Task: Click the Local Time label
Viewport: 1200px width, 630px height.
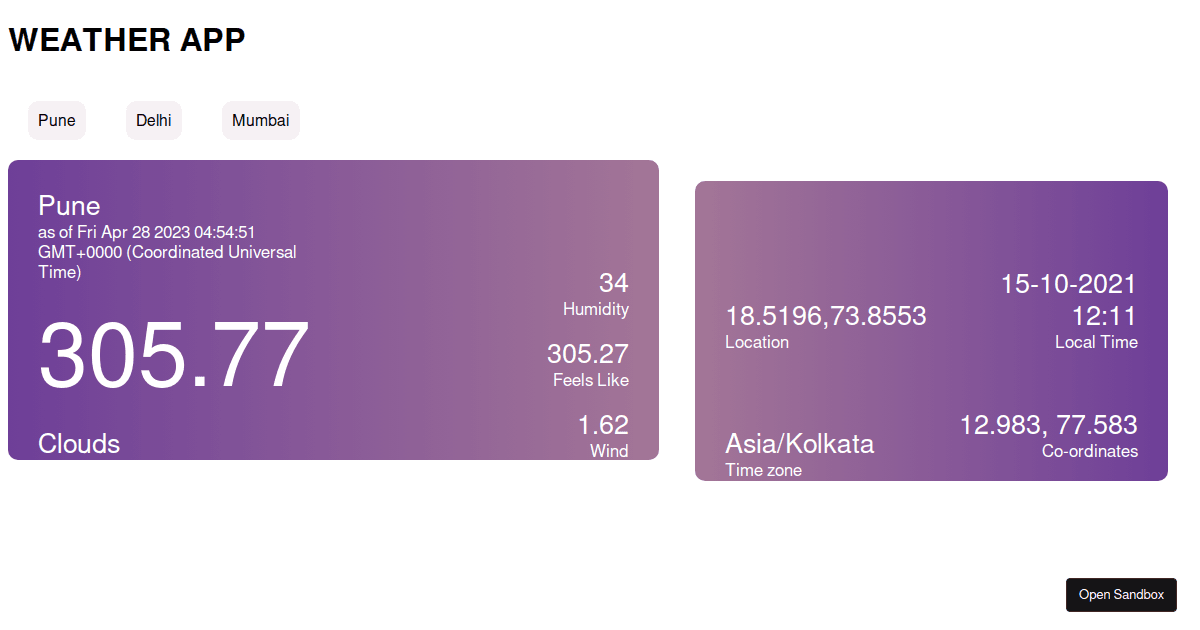Action: click(1096, 342)
